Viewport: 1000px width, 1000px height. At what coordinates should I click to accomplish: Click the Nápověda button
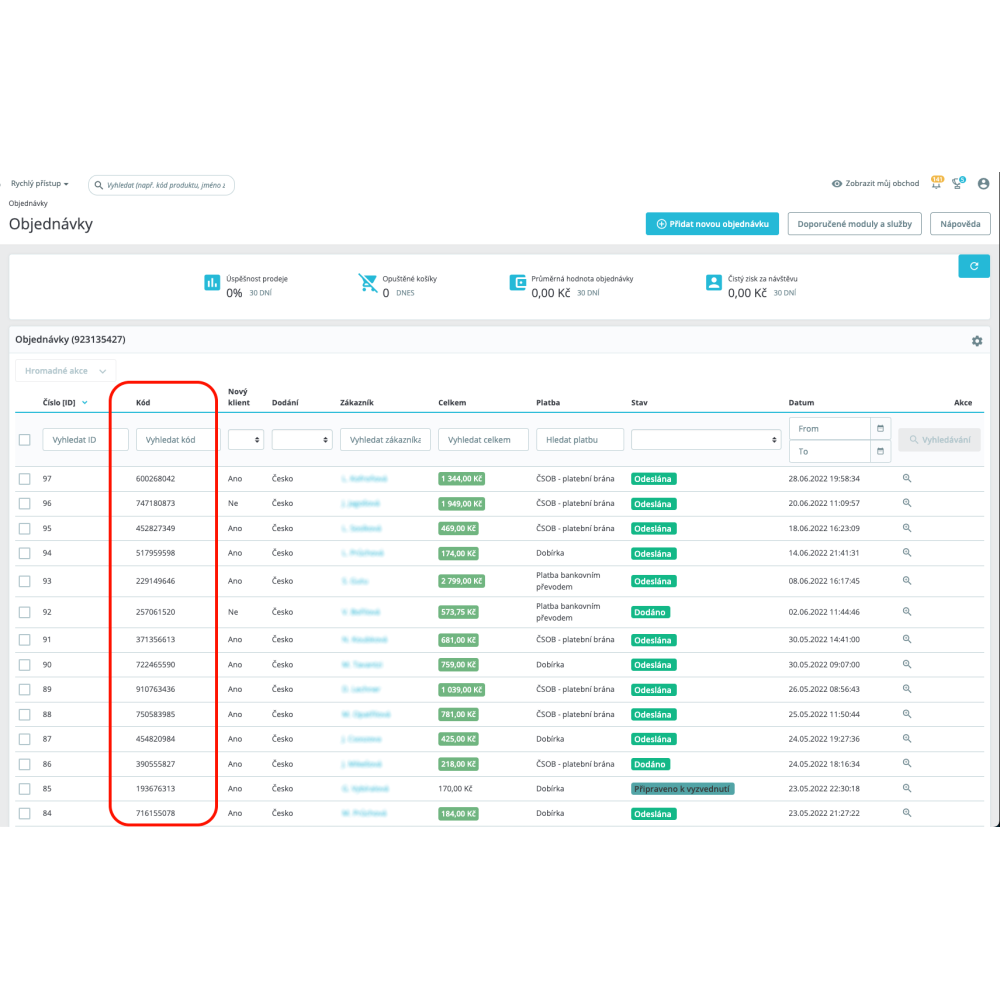click(x=960, y=224)
